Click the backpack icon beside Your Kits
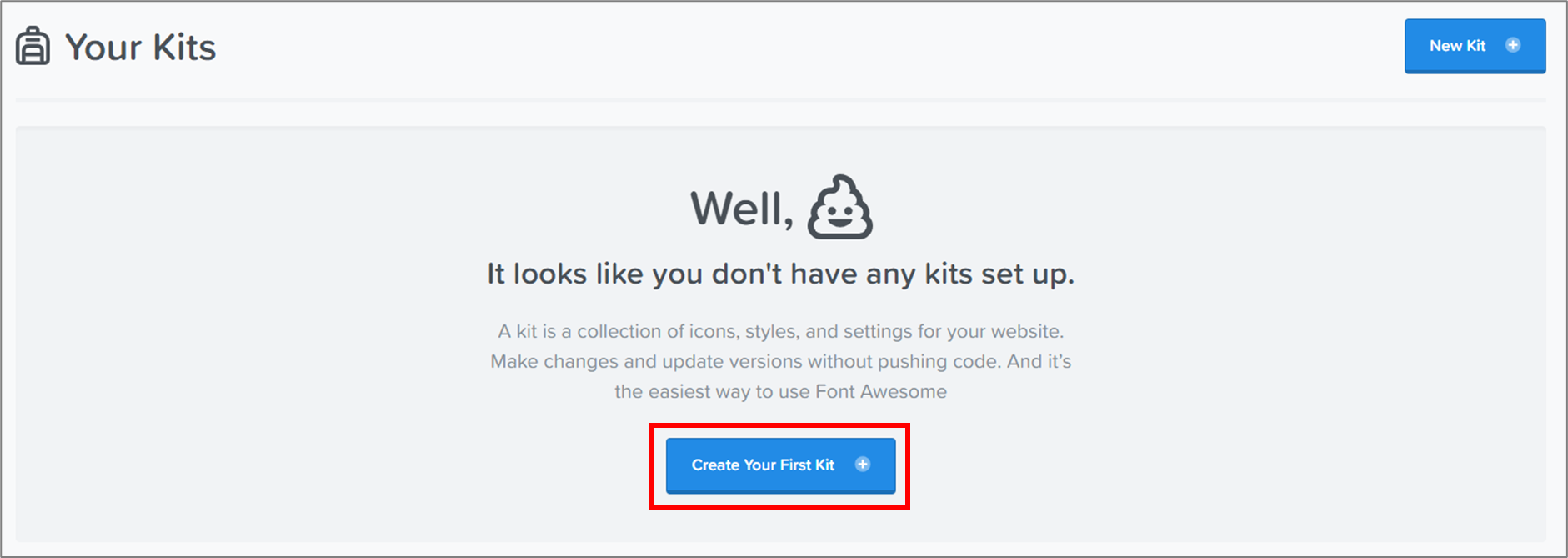The height and width of the screenshot is (558, 1568). pos(33,46)
